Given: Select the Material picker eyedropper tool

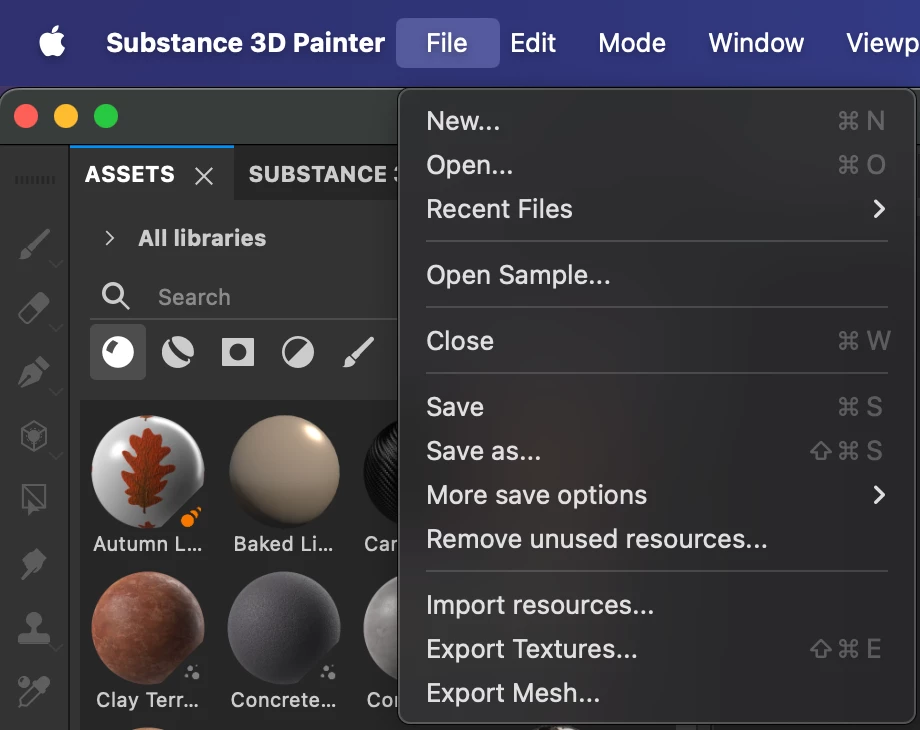Looking at the screenshot, I should (x=34, y=691).
